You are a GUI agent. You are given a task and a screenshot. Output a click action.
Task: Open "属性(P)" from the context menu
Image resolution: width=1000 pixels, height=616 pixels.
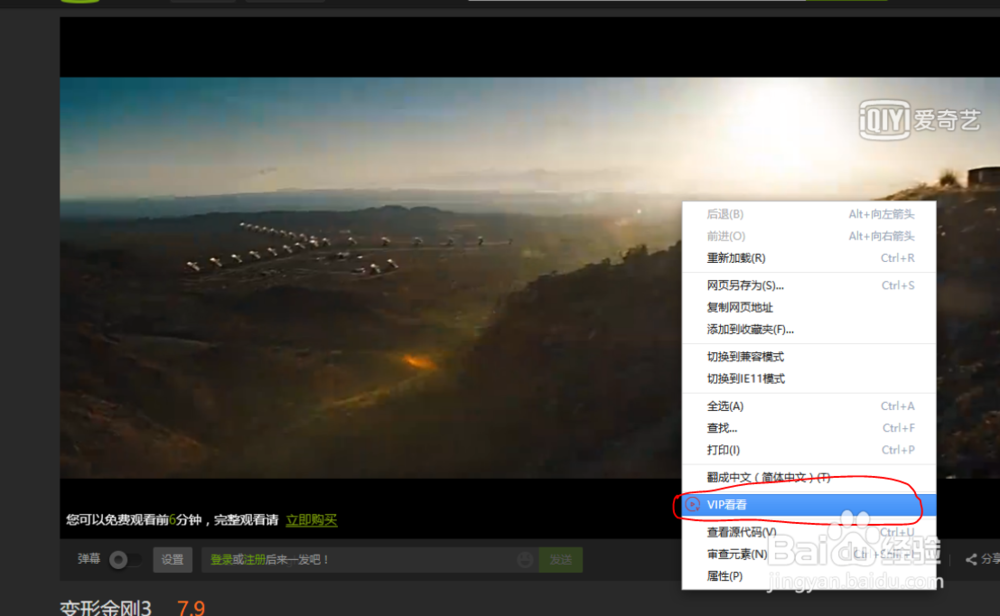click(x=809, y=576)
